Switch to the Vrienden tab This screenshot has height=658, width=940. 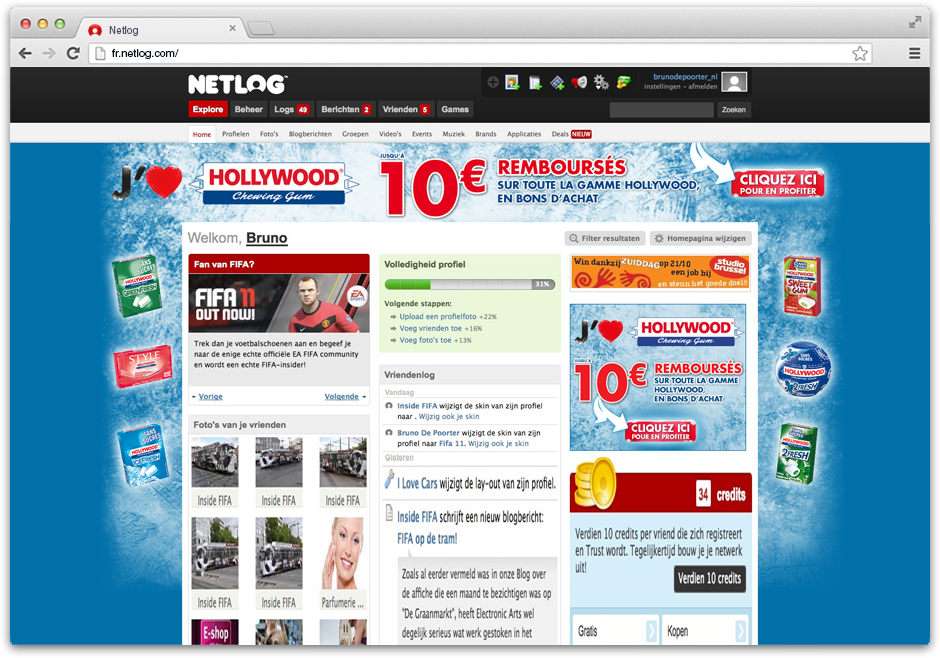406,110
